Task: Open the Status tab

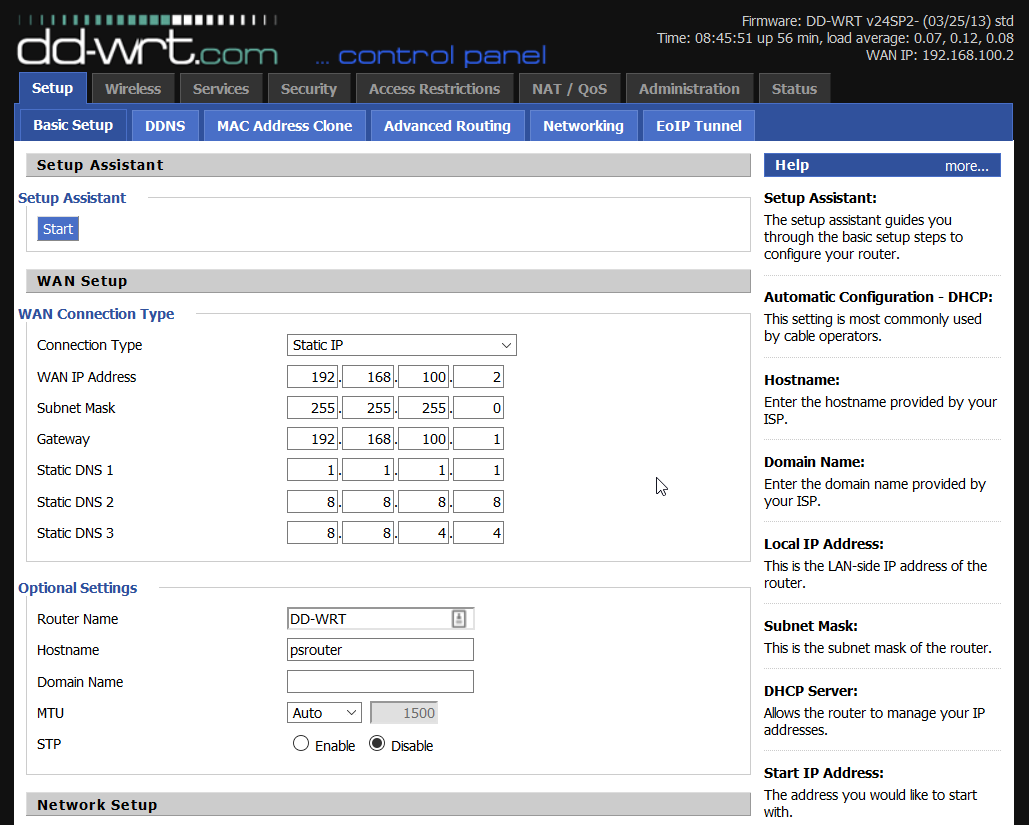Action: click(794, 89)
